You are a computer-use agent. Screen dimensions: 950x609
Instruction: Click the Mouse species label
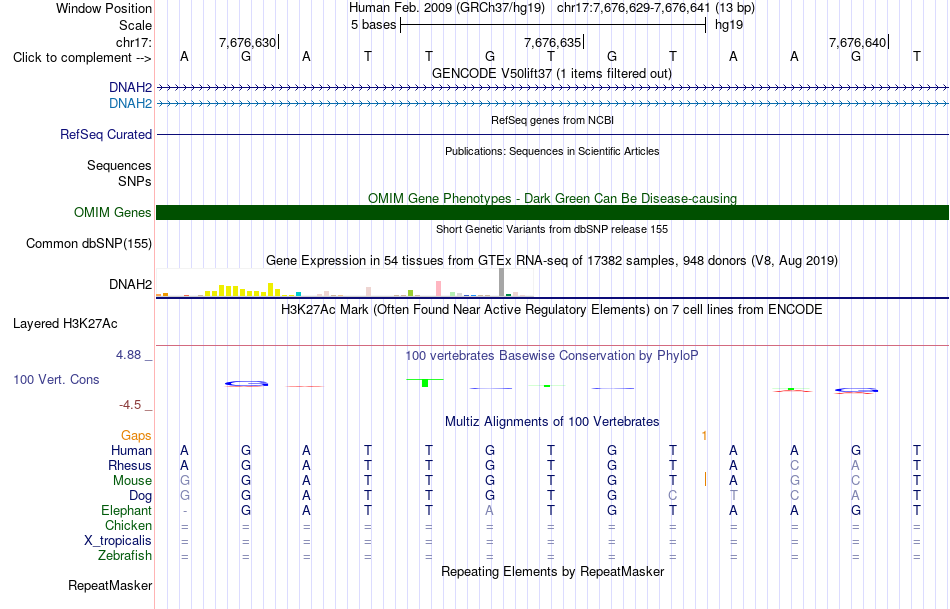(132, 481)
